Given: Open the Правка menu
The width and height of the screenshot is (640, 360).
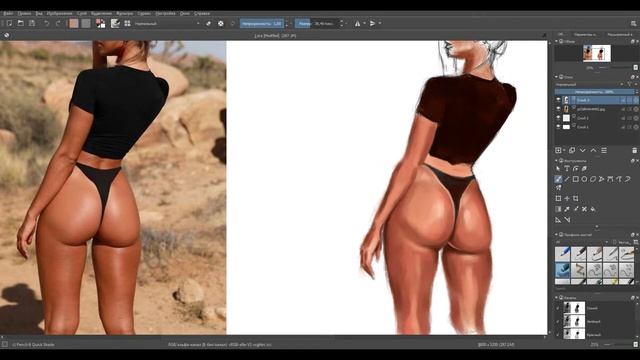Looking at the screenshot, I should click(x=24, y=13).
